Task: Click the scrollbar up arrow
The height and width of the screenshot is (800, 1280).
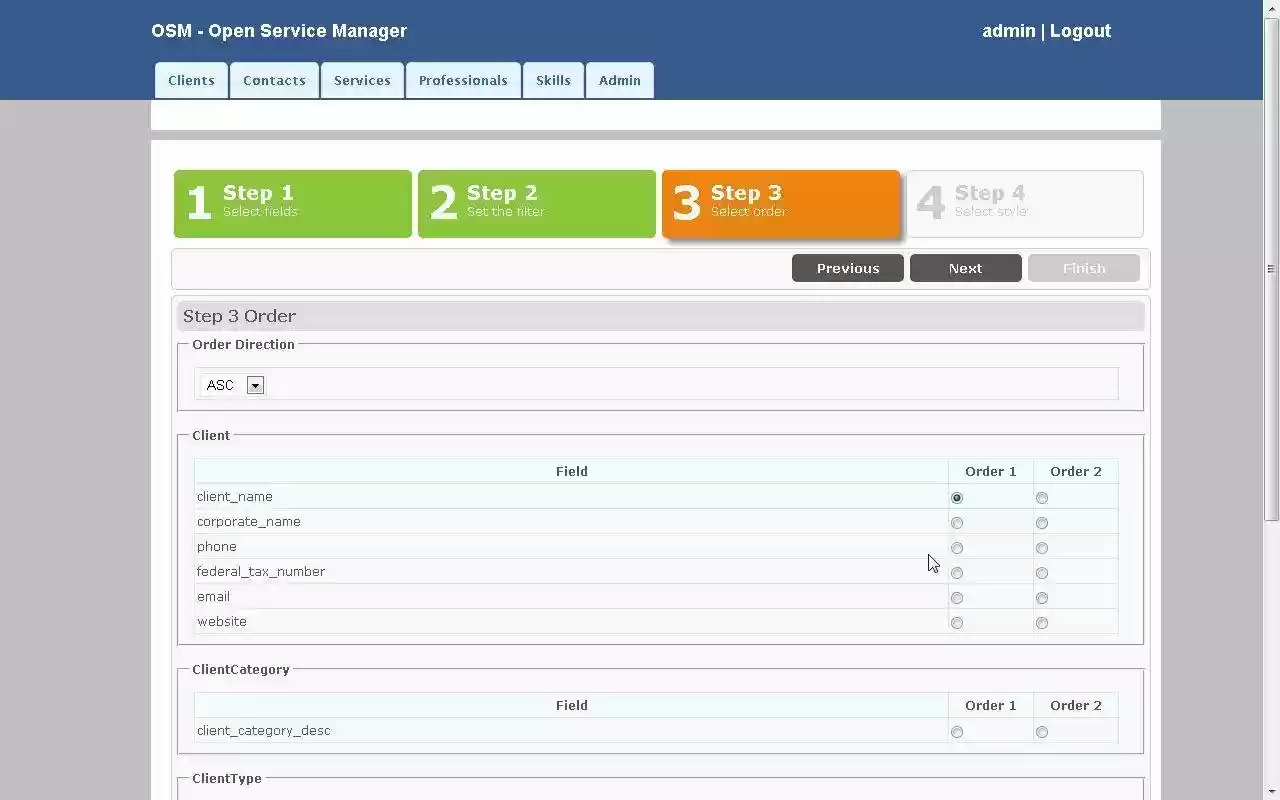Action: (1271, 8)
